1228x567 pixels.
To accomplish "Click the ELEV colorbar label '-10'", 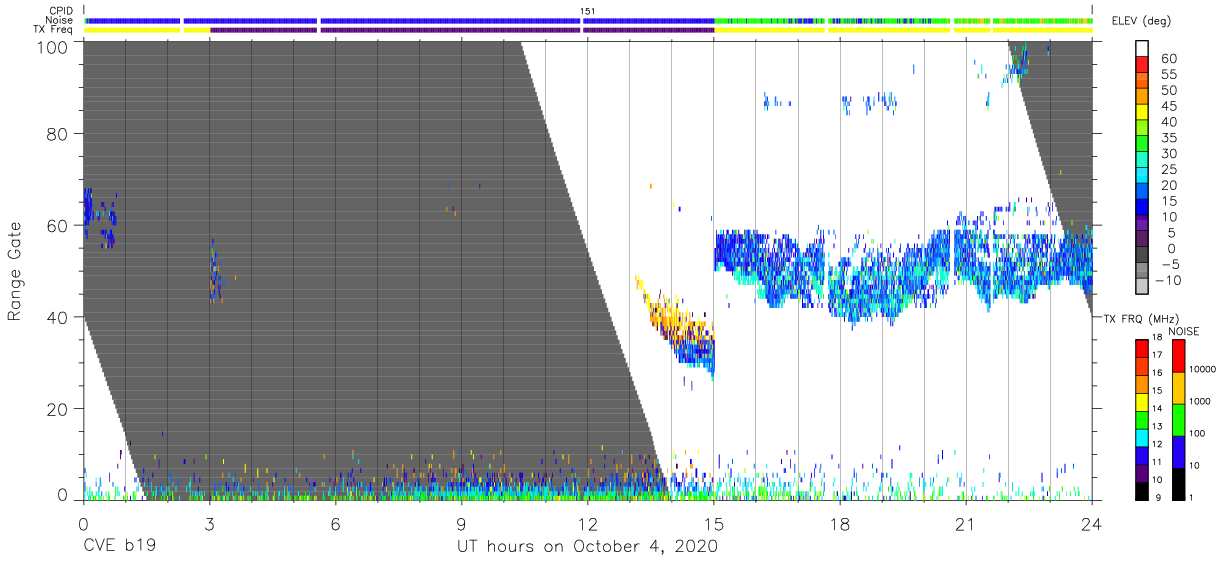I will [x=1170, y=280].
